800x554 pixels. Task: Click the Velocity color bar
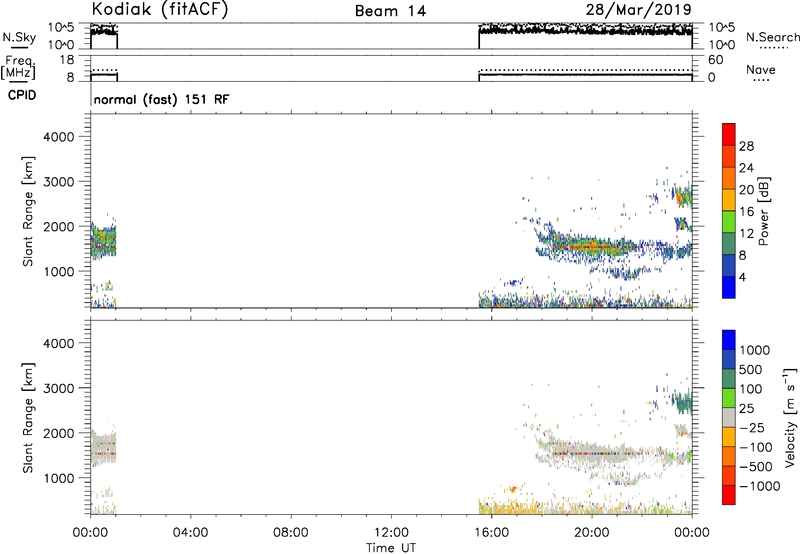[x=729, y=417]
